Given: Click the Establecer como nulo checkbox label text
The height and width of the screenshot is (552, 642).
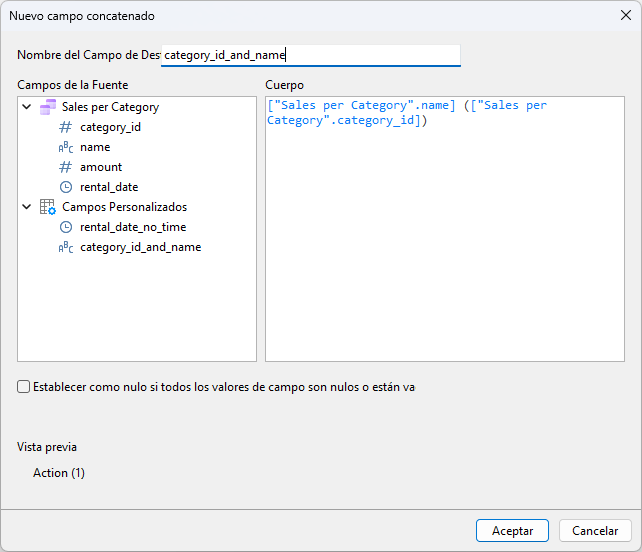Looking at the screenshot, I should pos(224,387).
